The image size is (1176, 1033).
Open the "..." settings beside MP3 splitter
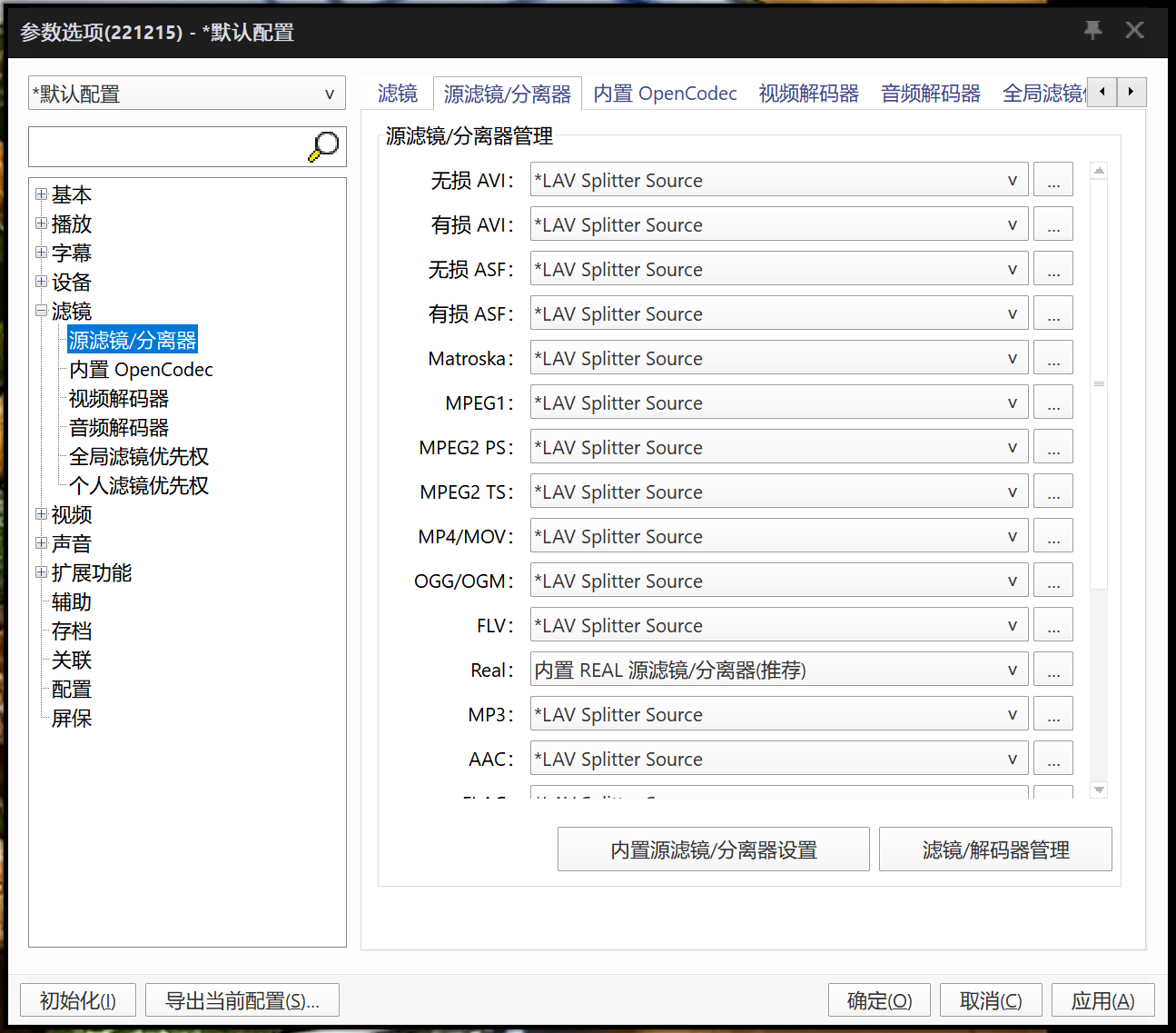(x=1052, y=713)
